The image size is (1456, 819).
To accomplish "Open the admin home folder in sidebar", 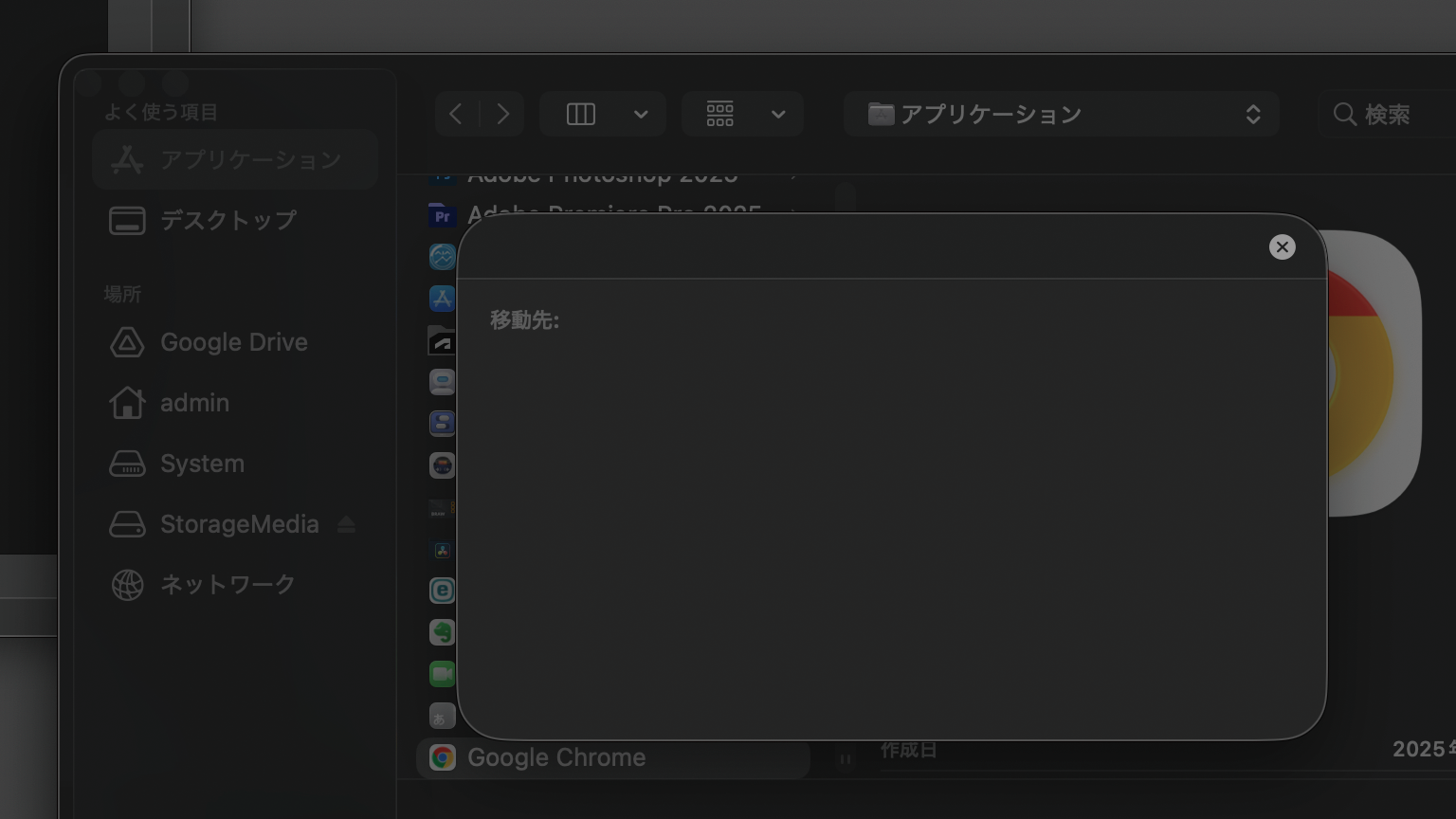I will coord(194,403).
